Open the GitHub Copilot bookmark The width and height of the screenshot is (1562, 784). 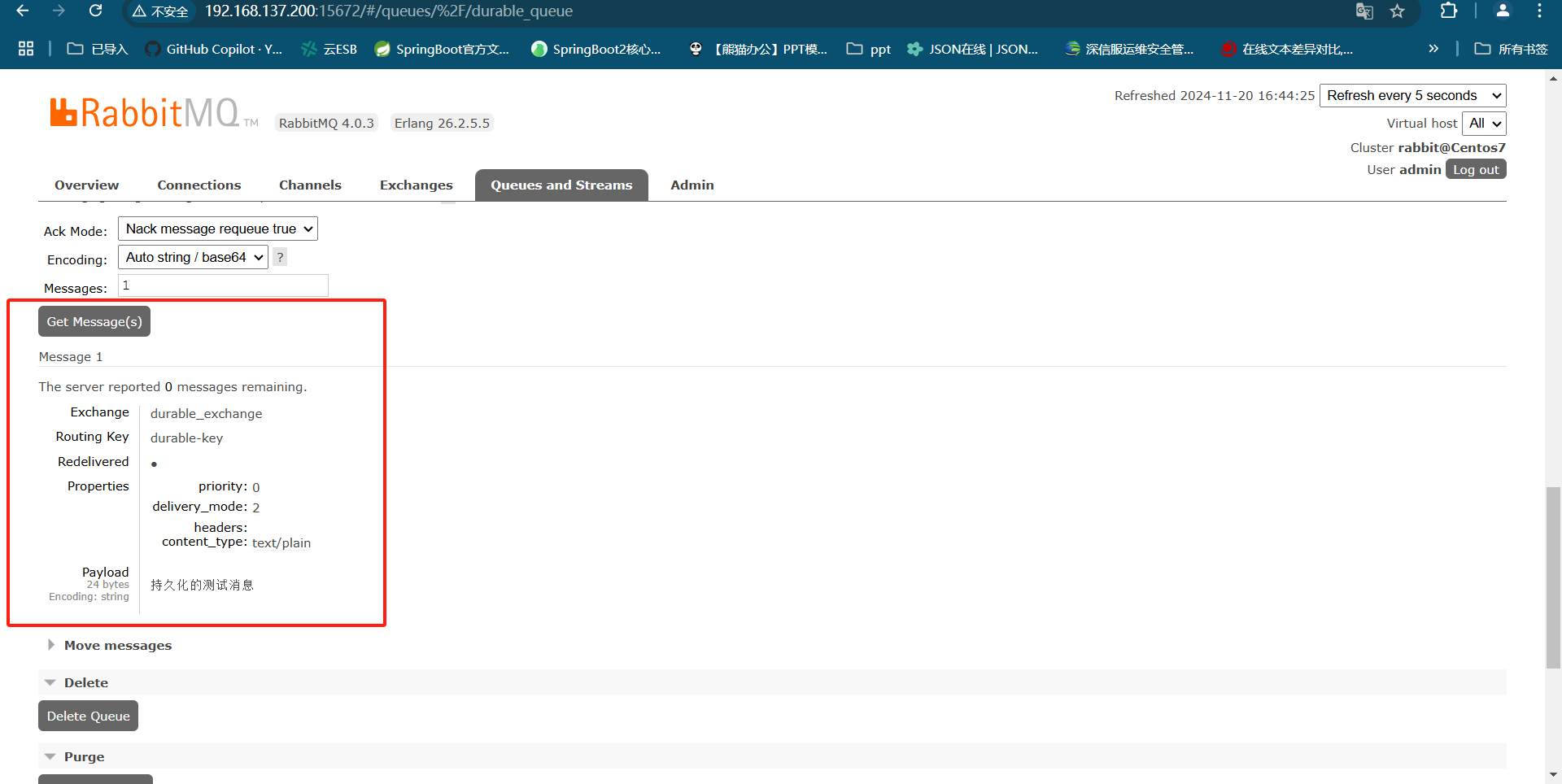214,49
